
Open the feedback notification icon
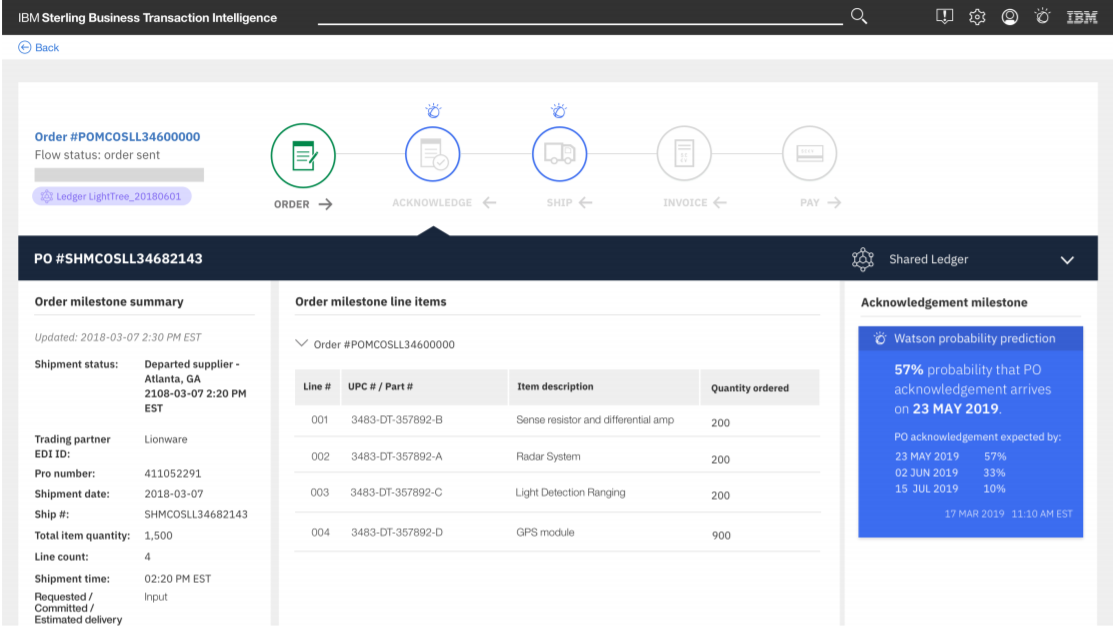click(x=944, y=16)
